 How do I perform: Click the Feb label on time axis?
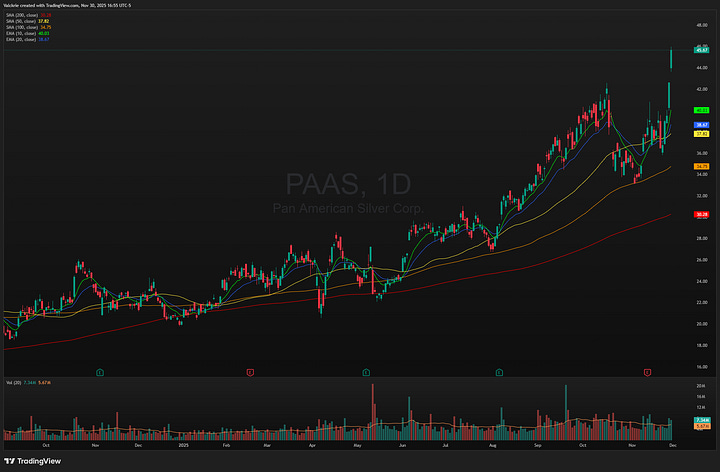click(x=226, y=445)
